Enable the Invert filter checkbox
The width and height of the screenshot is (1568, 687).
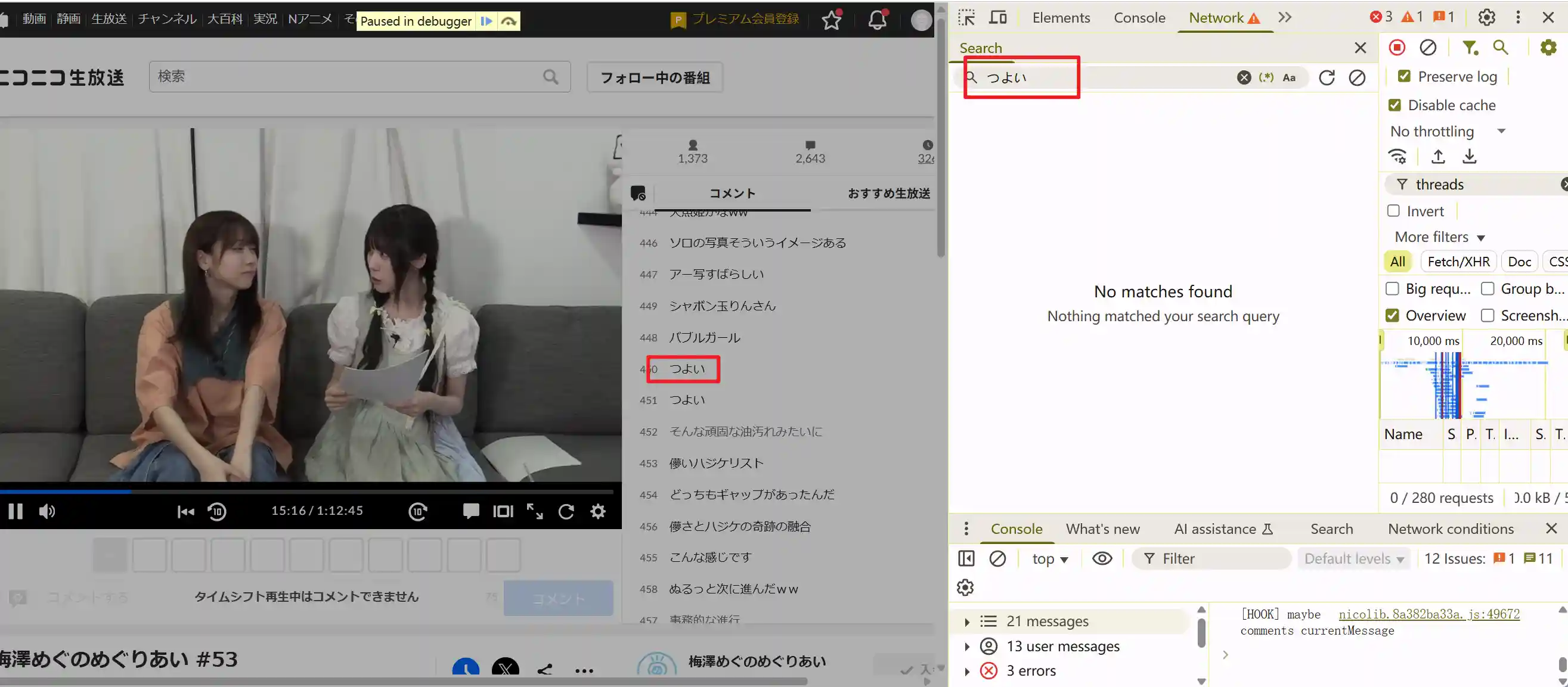(x=1393, y=210)
